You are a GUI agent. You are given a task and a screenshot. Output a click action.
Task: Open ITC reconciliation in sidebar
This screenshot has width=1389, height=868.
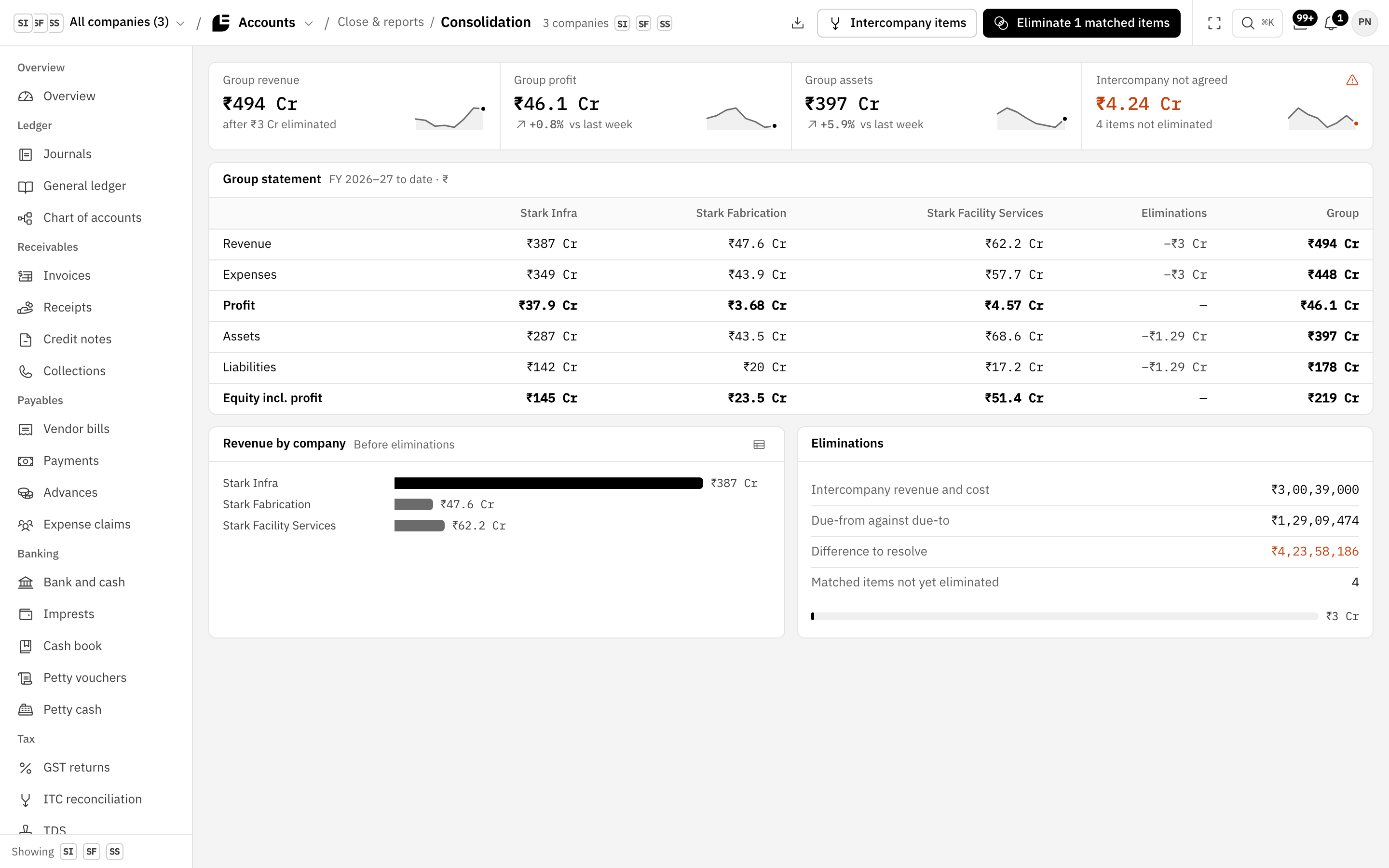[x=96, y=800]
